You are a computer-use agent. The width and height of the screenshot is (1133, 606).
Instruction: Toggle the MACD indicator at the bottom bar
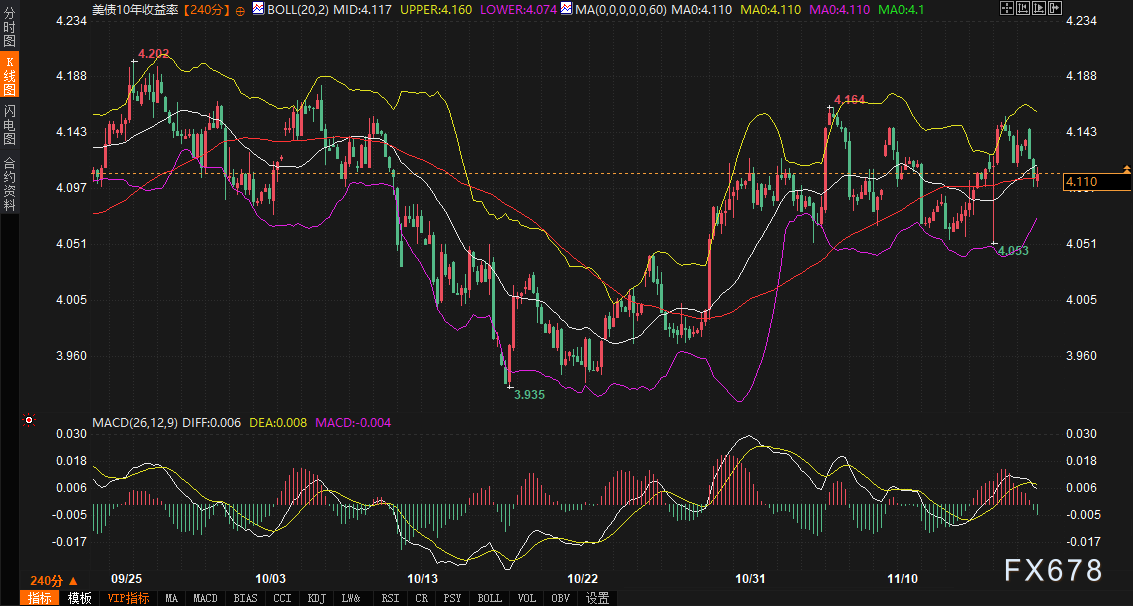[205, 598]
